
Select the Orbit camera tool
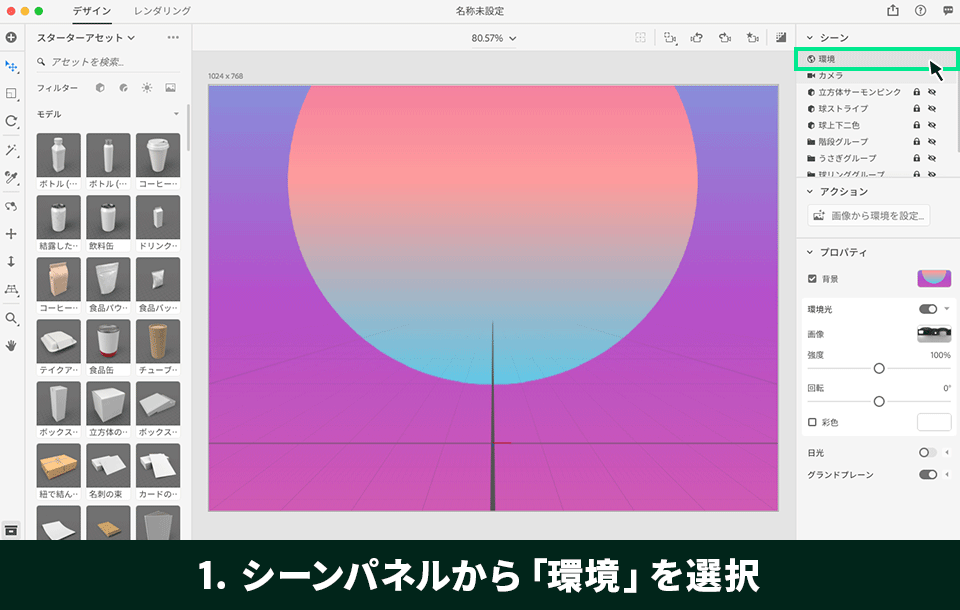(11, 206)
